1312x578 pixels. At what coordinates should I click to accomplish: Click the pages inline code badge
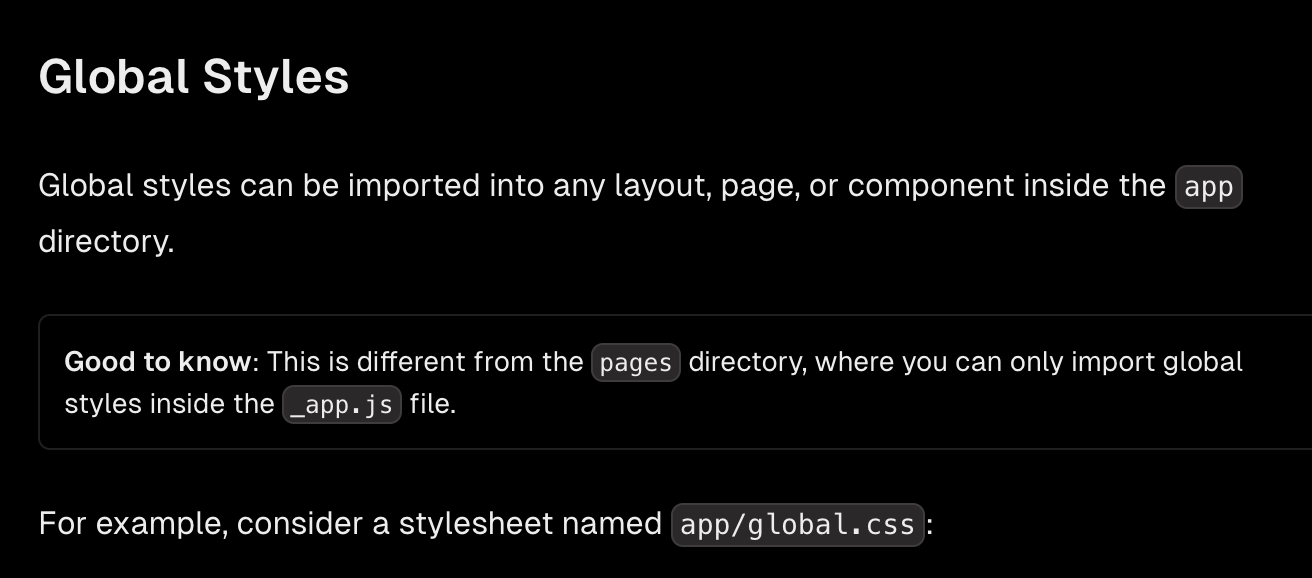pos(636,362)
